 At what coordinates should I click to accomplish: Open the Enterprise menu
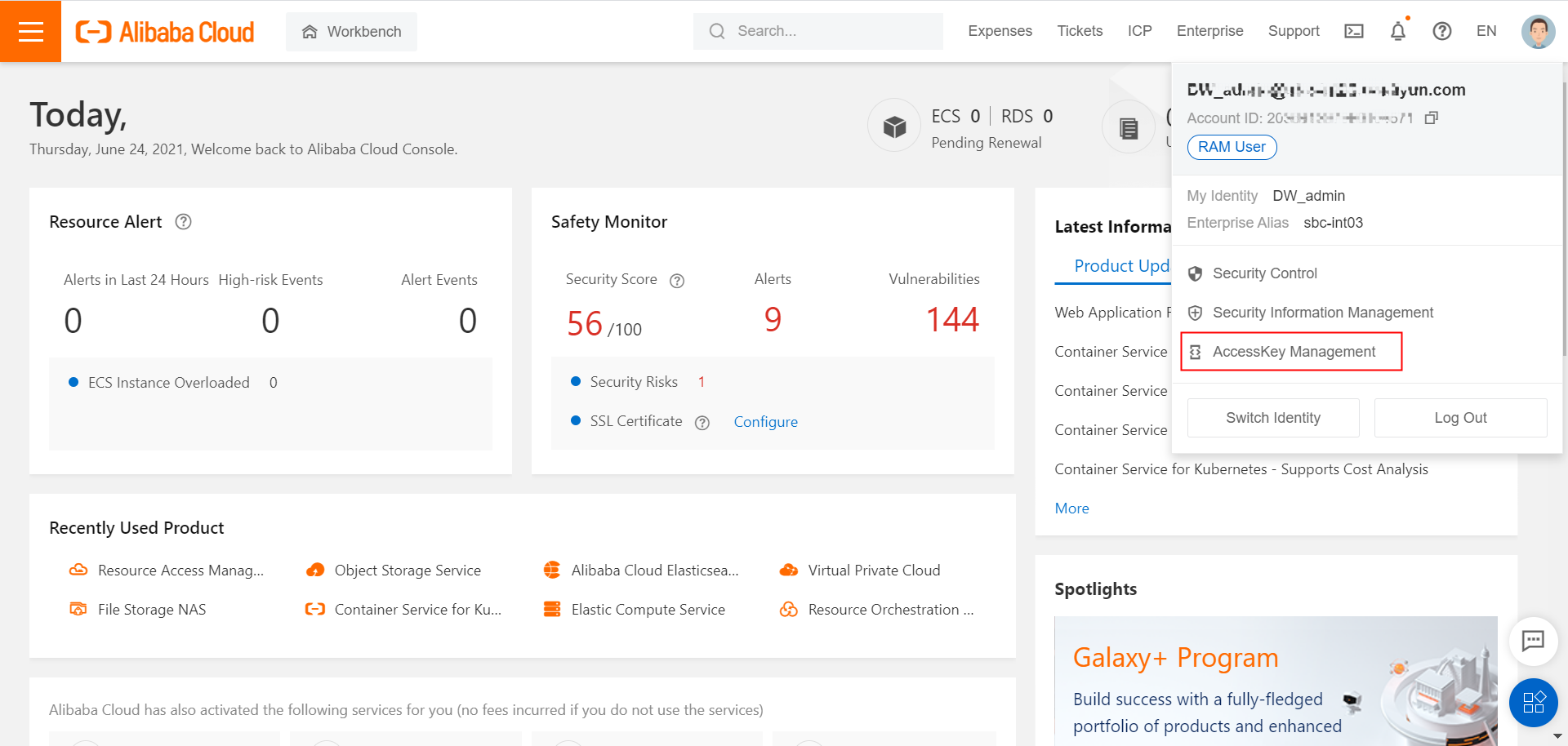[1209, 31]
